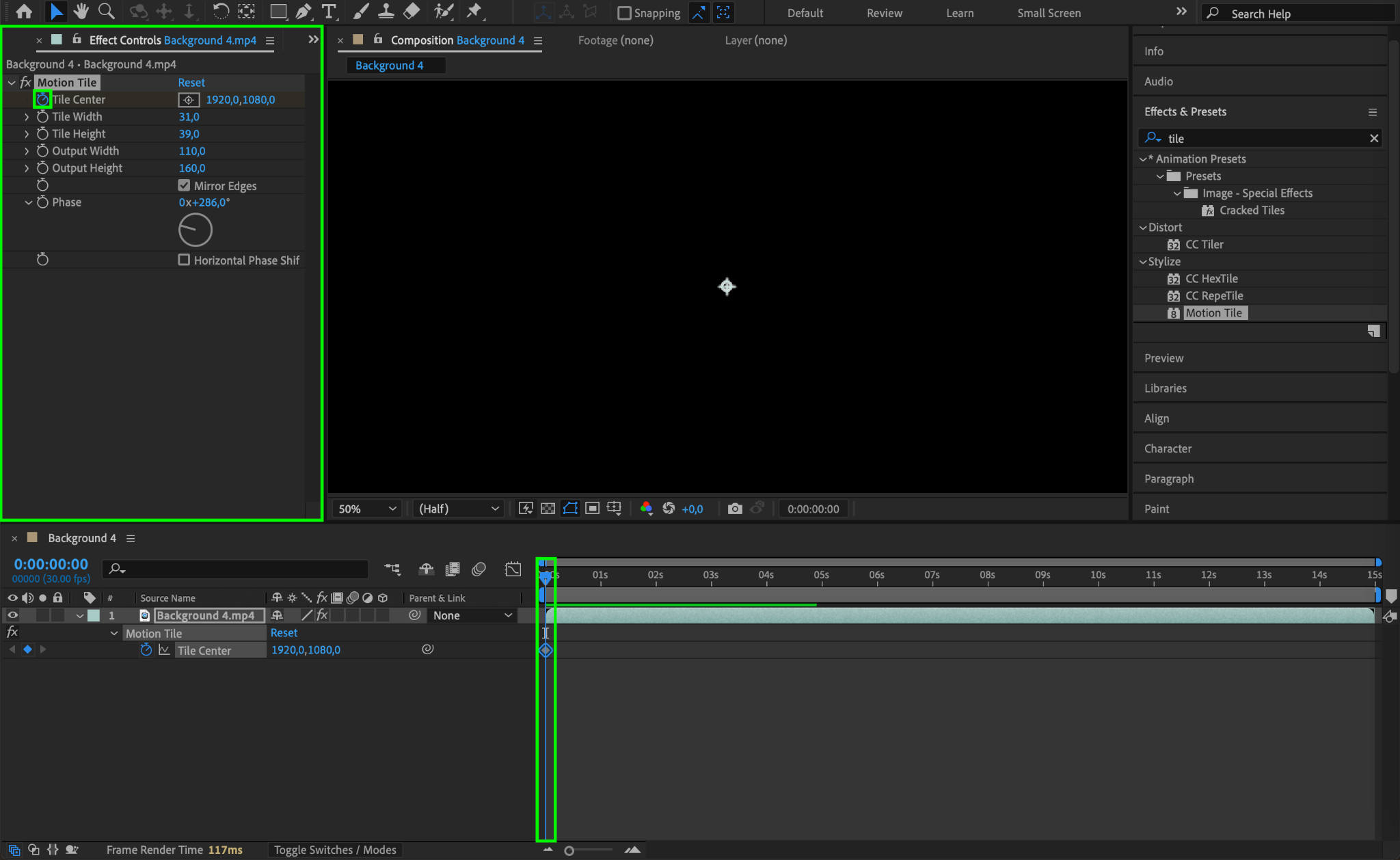Select the Zoom magnifier tool
The height and width of the screenshot is (860, 1400).
point(106,12)
